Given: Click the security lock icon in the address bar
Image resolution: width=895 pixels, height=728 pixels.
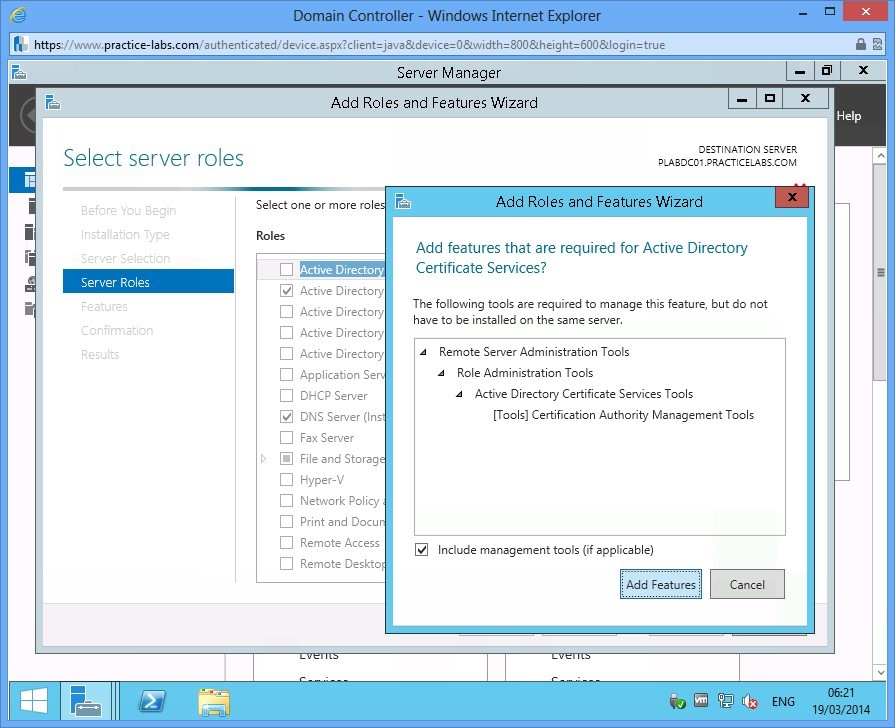Looking at the screenshot, I should click(x=861, y=44).
